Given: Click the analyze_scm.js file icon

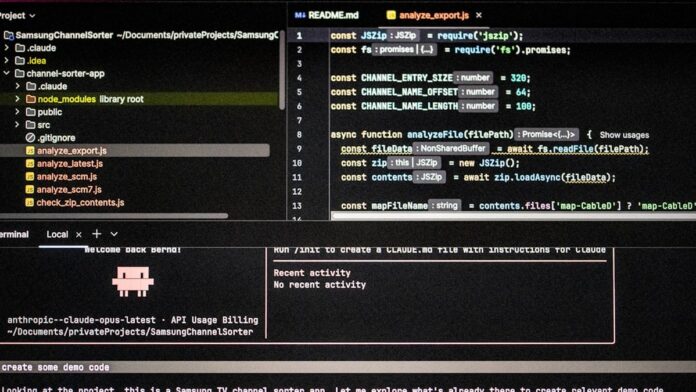Looking at the screenshot, I should pyautogui.click(x=30, y=176).
